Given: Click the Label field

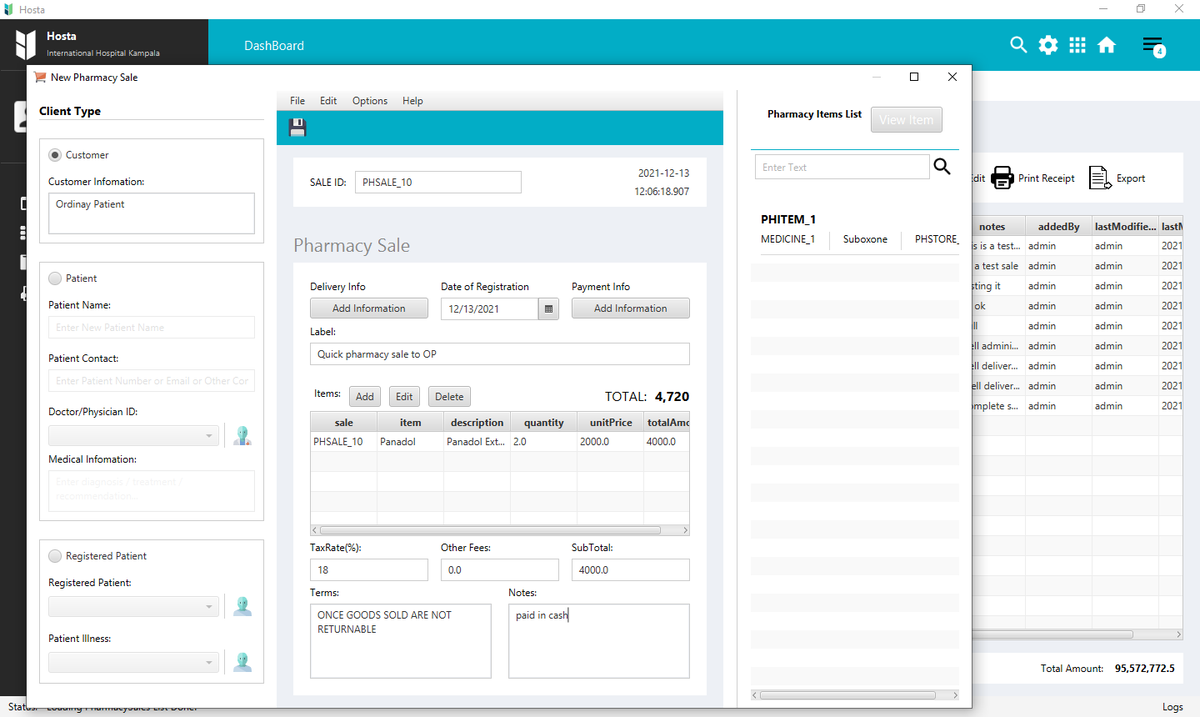Looking at the screenshot, I should [x=500, y=354].
